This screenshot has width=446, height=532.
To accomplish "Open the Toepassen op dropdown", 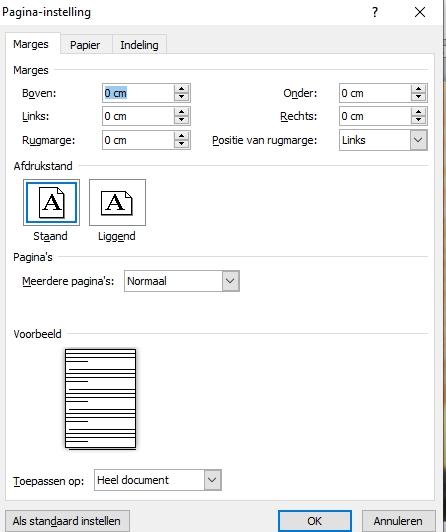I will [212, 480].
